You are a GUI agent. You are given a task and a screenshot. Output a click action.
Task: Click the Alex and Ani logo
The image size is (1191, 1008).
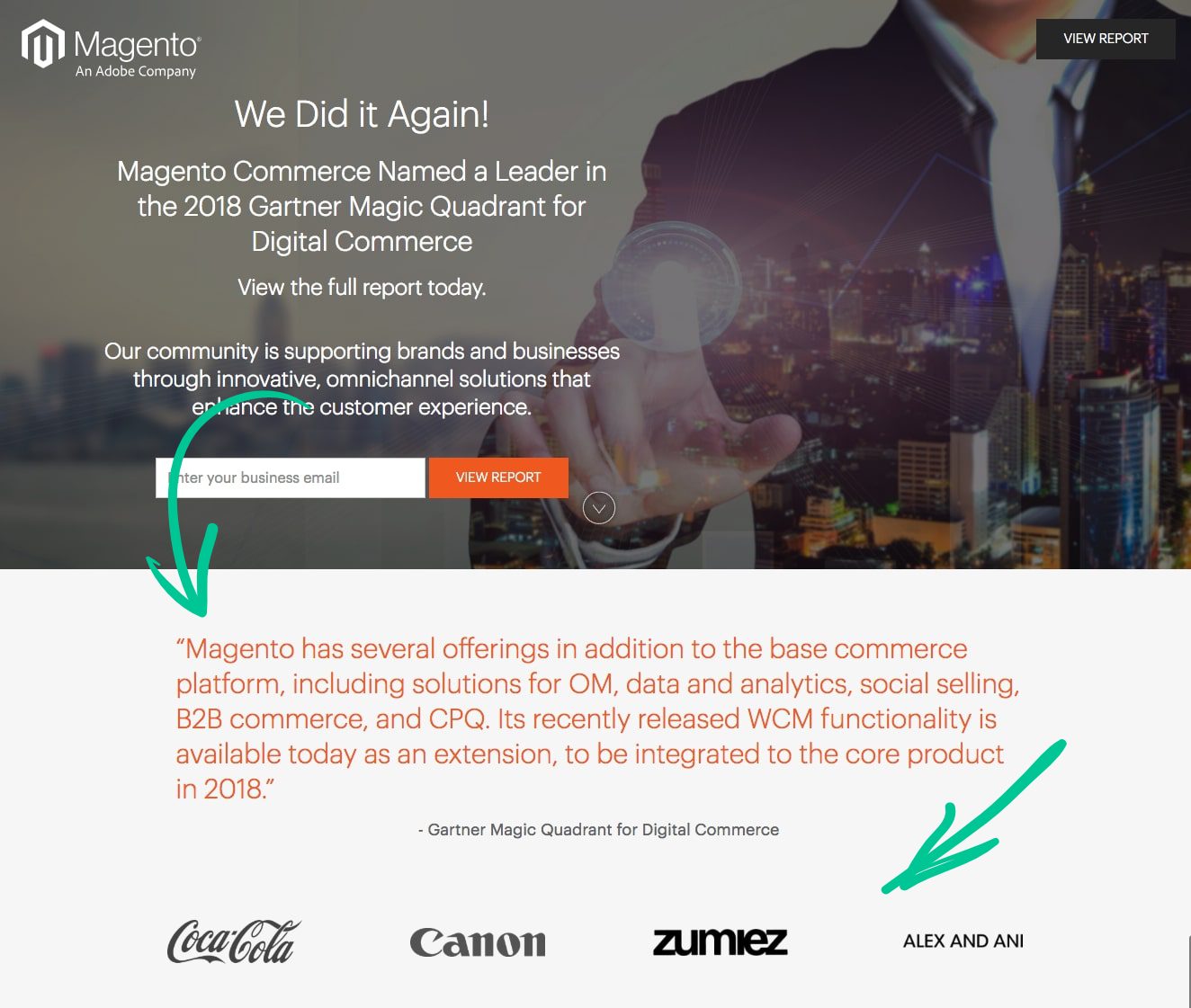(x=963, y=941)
